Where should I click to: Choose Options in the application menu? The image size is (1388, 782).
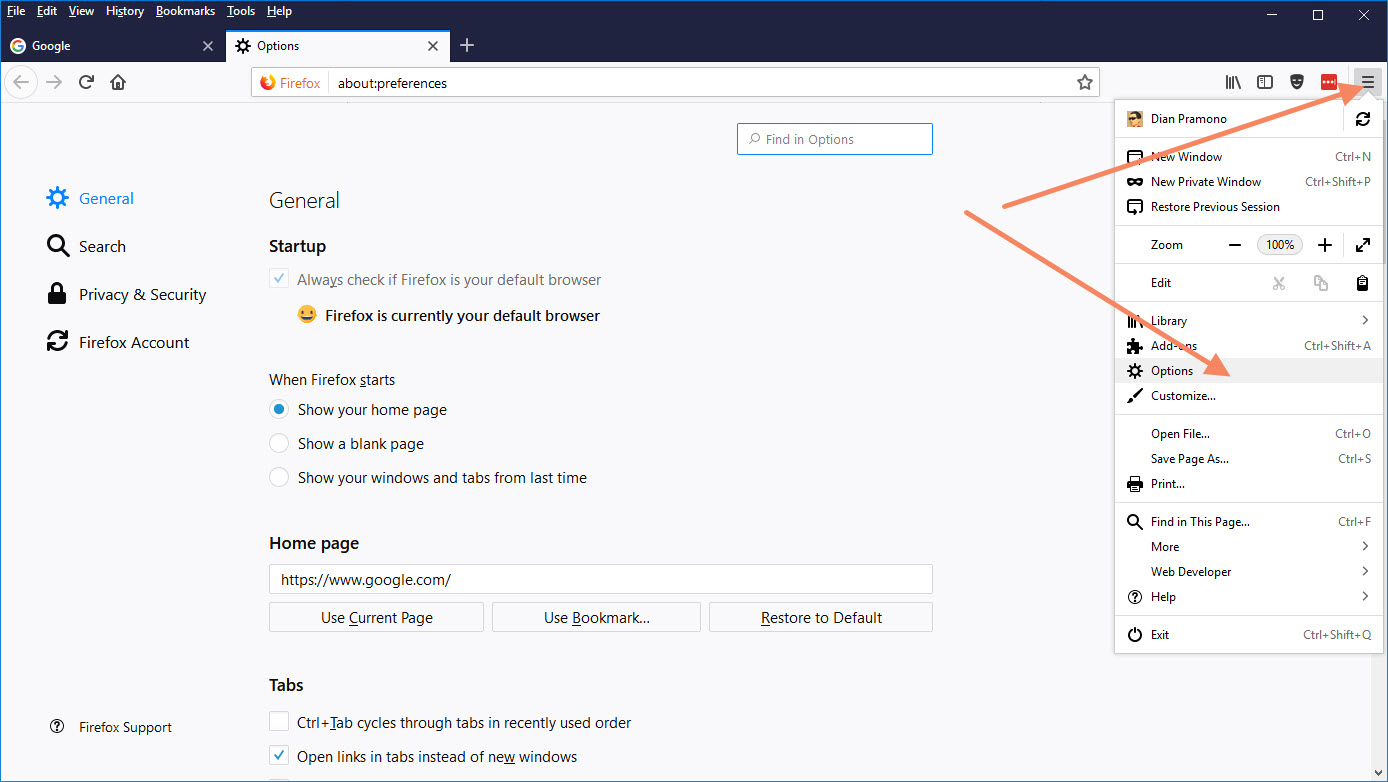[x=1249, y=371]
